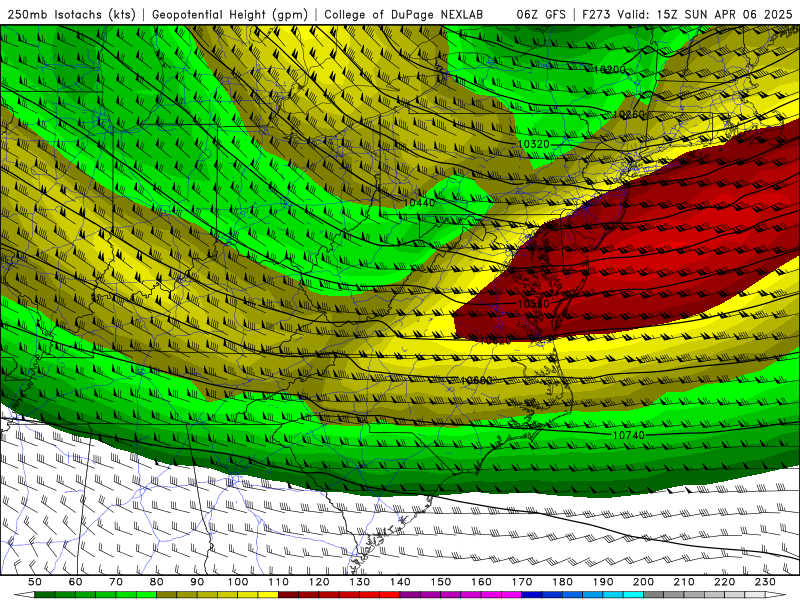800x600 pixels.
Task: Click the left arrow cap of color bar
Action: (x=24, y=595)
